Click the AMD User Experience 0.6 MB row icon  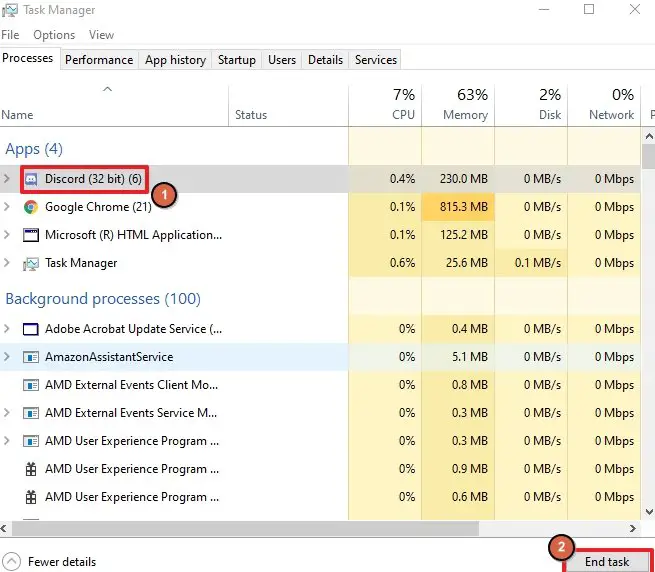tap(31, 497)
